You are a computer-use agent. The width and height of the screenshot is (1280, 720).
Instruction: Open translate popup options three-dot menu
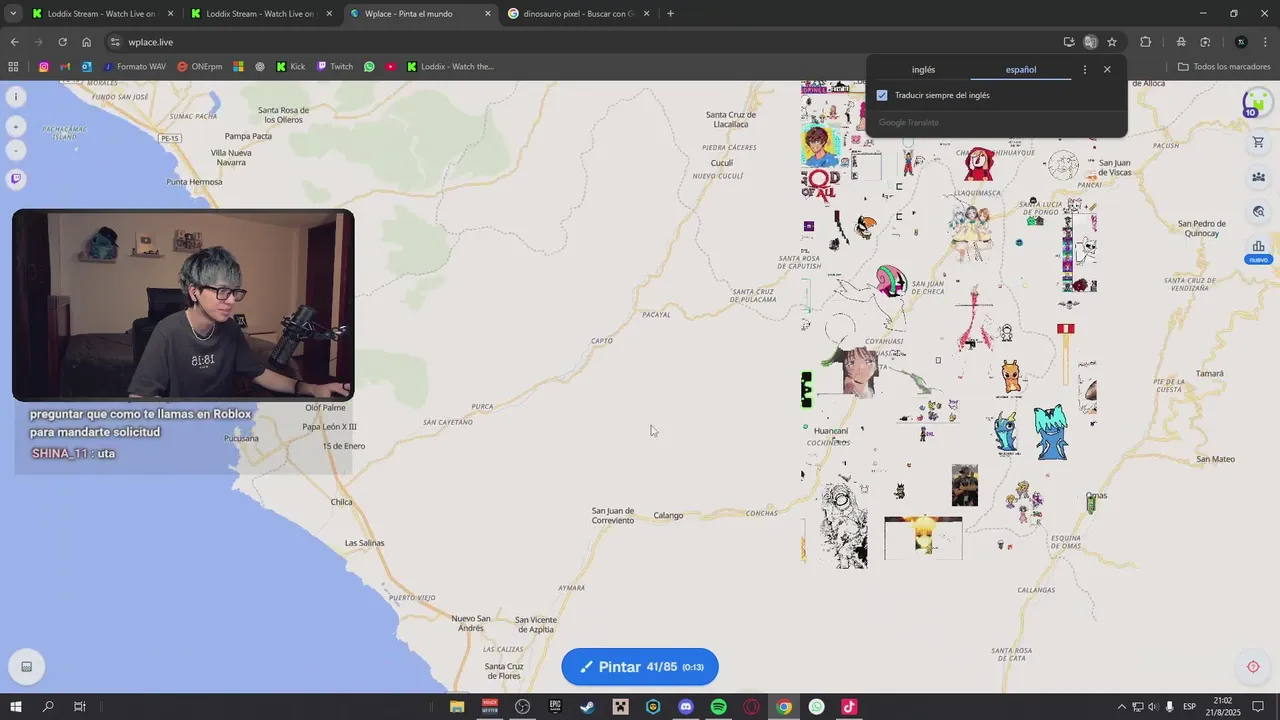[1085, 70]
